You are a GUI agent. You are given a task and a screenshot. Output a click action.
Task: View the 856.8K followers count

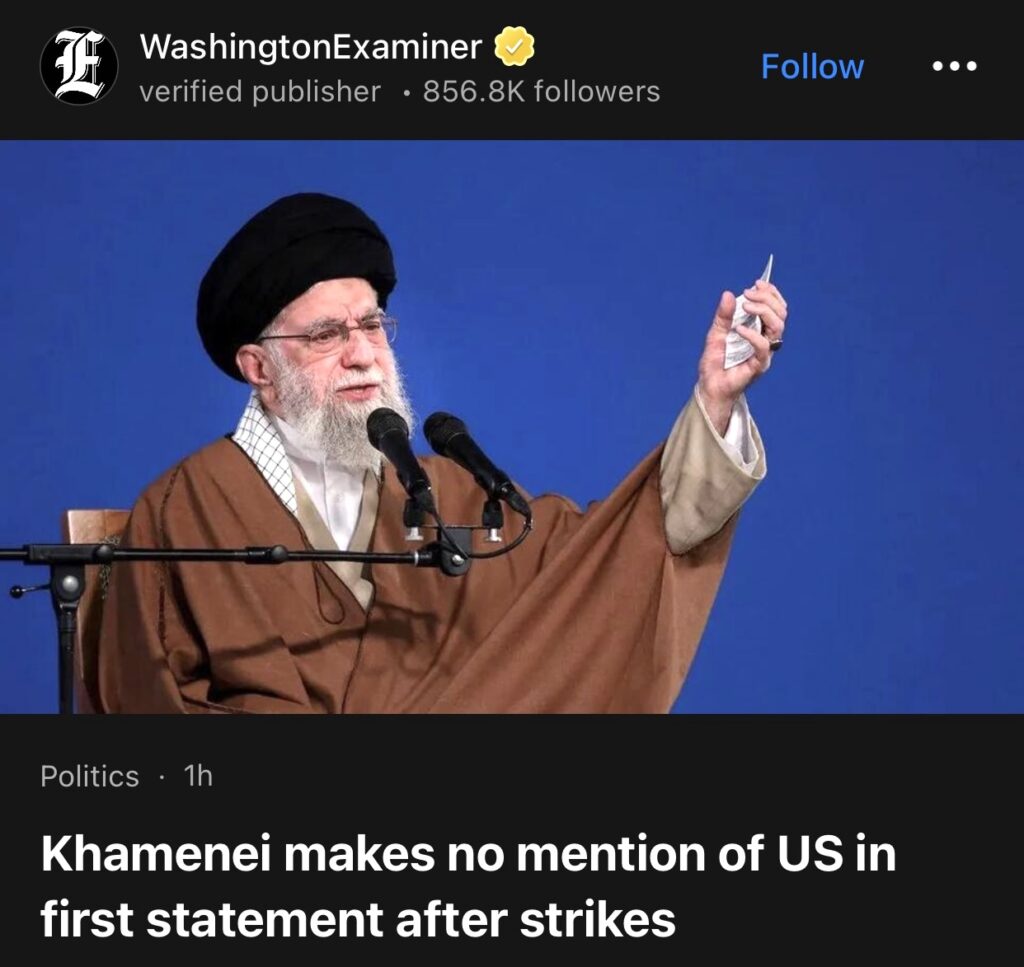tap(541, 91)
